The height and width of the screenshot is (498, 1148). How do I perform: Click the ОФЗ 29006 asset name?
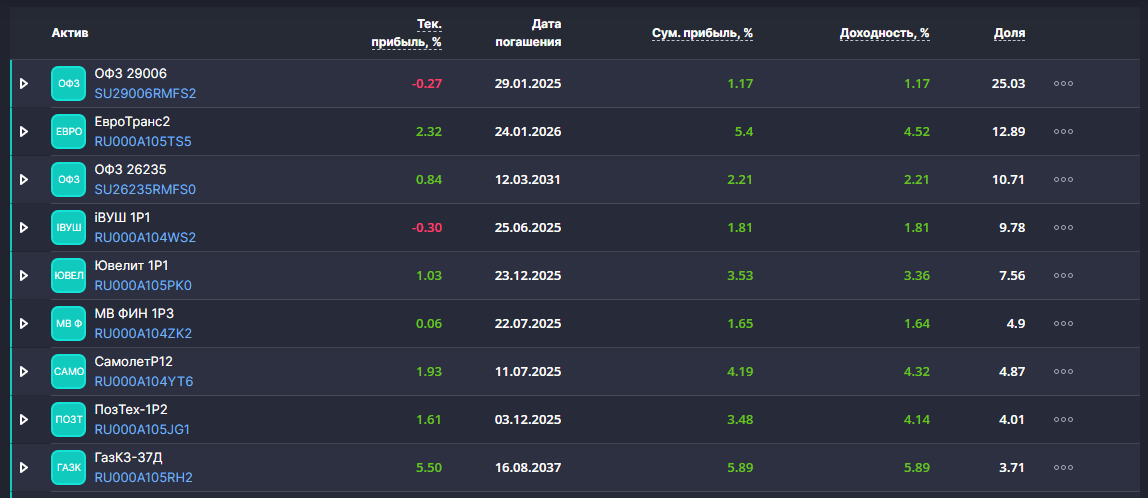point(131,73)
